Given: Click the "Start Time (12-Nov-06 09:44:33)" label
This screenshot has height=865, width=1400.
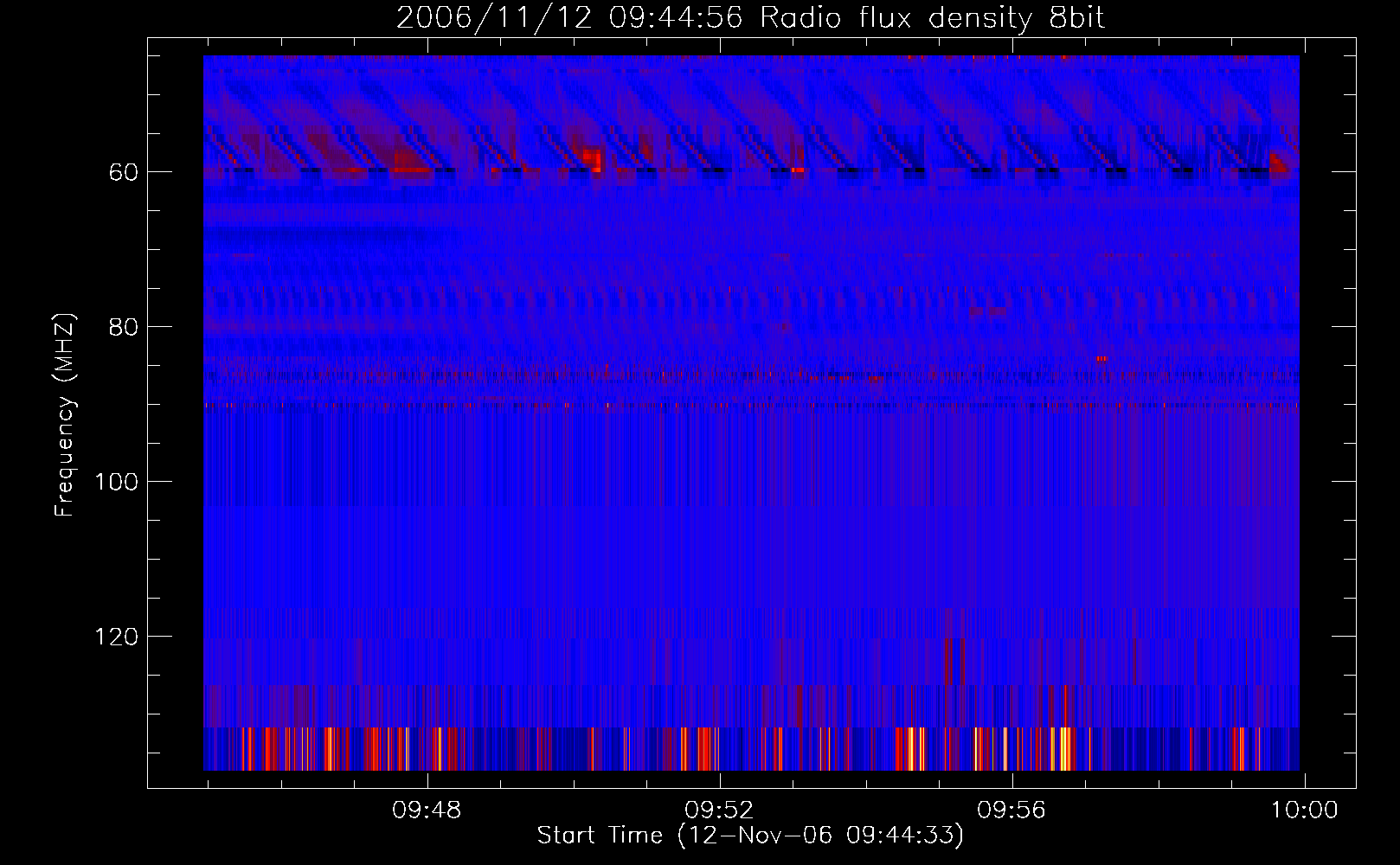Looking at the screenshot, I should [x=750, y=836].
